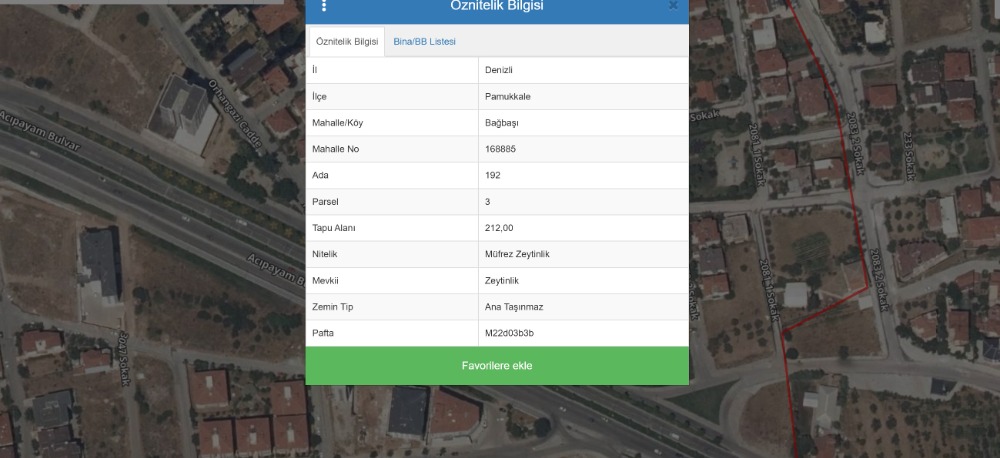Select the value "Pamukkale" in the İlçe row
The height and width of the screenshot is (458, 1000).
click(508, 97)
